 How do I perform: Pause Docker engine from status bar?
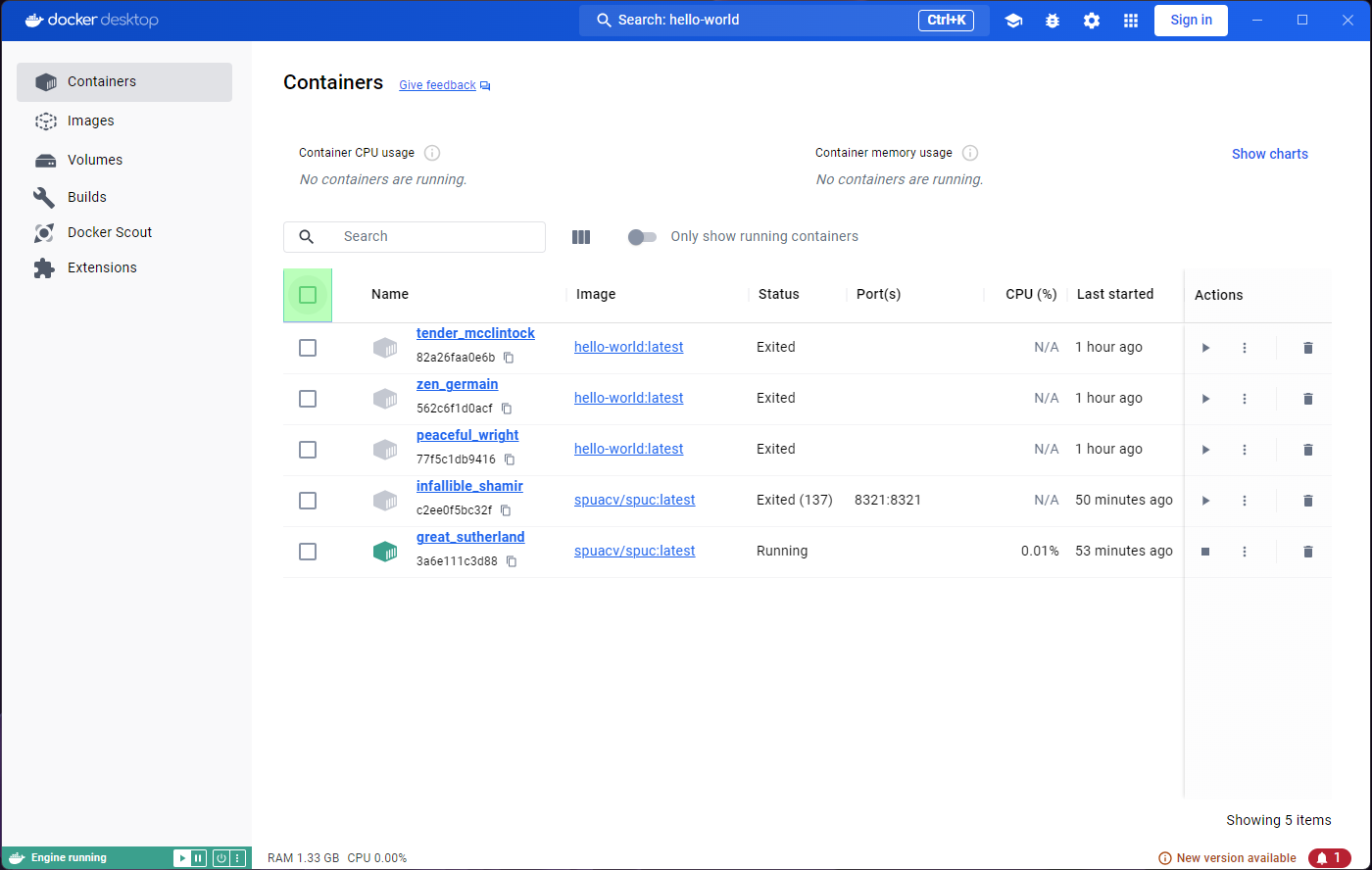[x=198, y=858]
